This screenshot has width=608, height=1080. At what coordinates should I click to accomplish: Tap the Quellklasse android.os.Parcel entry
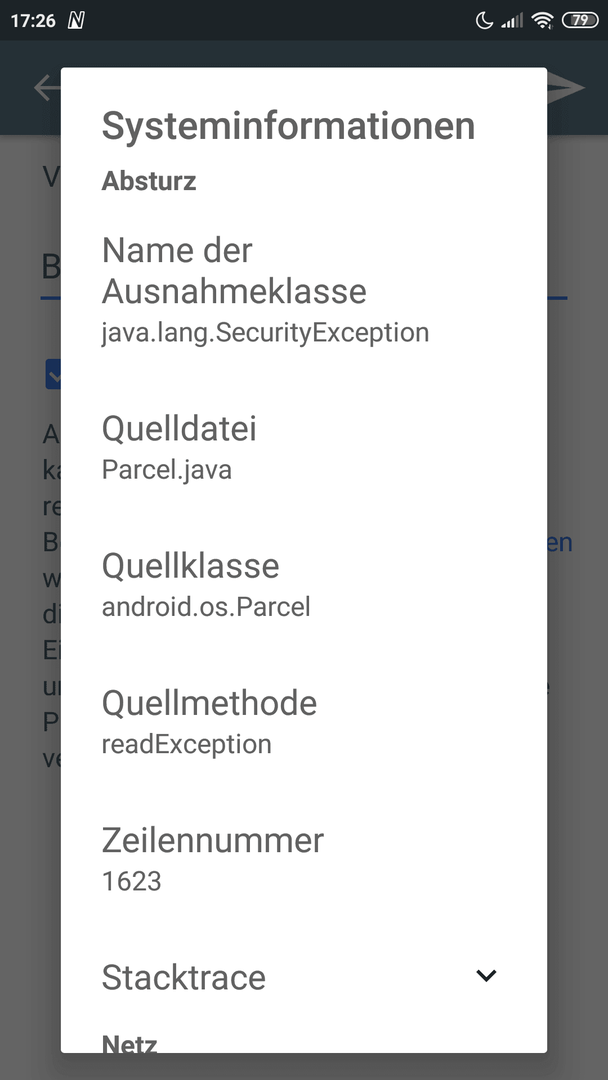(x=304, y=585)
